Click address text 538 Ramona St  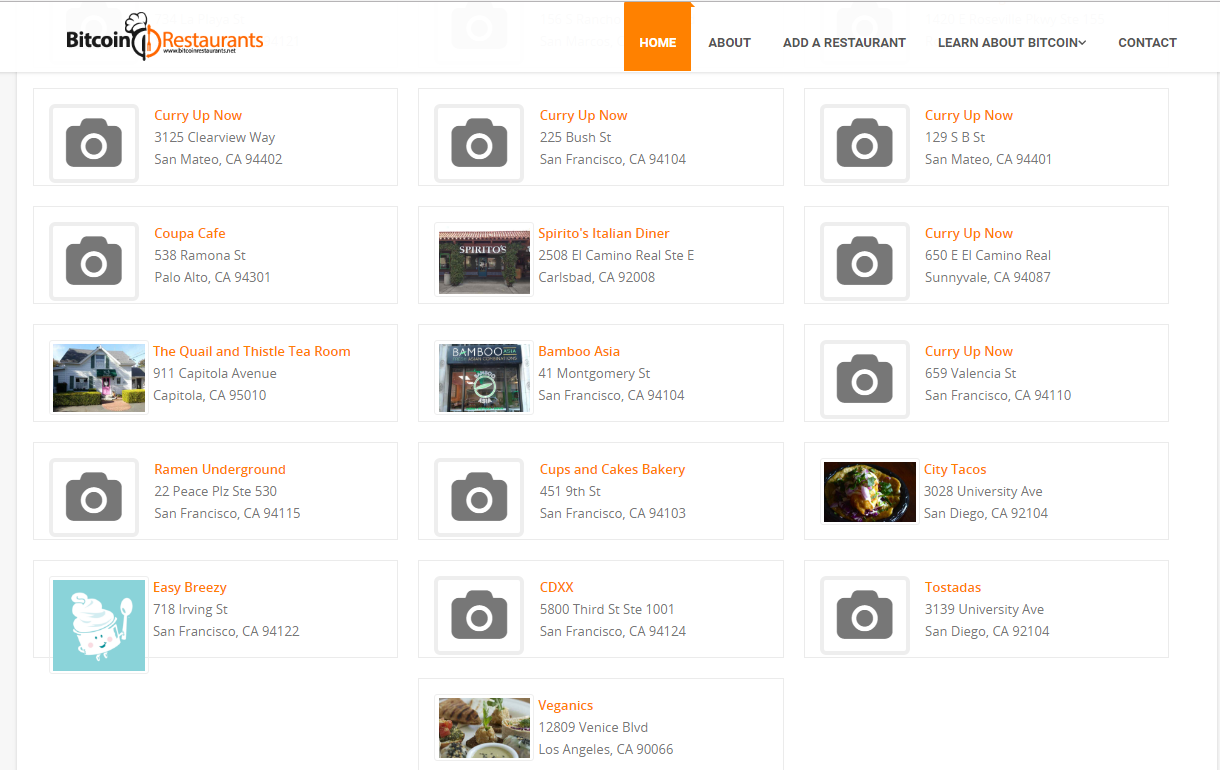(200, 255)
